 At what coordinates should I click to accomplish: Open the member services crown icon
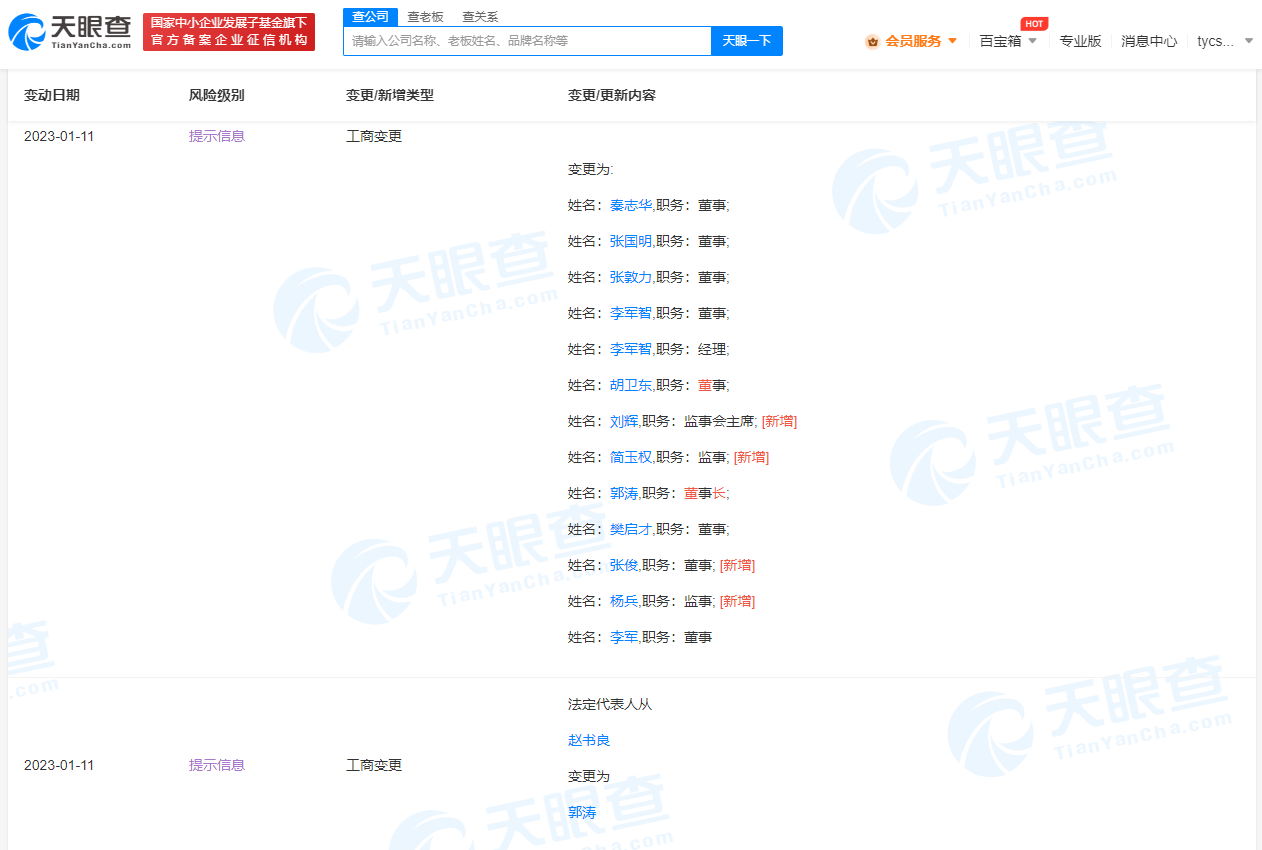point(873,41)
